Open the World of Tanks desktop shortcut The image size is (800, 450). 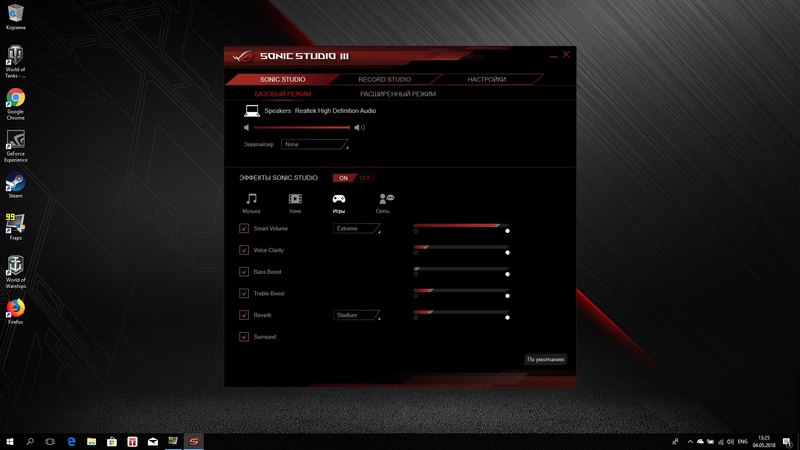coord(15,61)
